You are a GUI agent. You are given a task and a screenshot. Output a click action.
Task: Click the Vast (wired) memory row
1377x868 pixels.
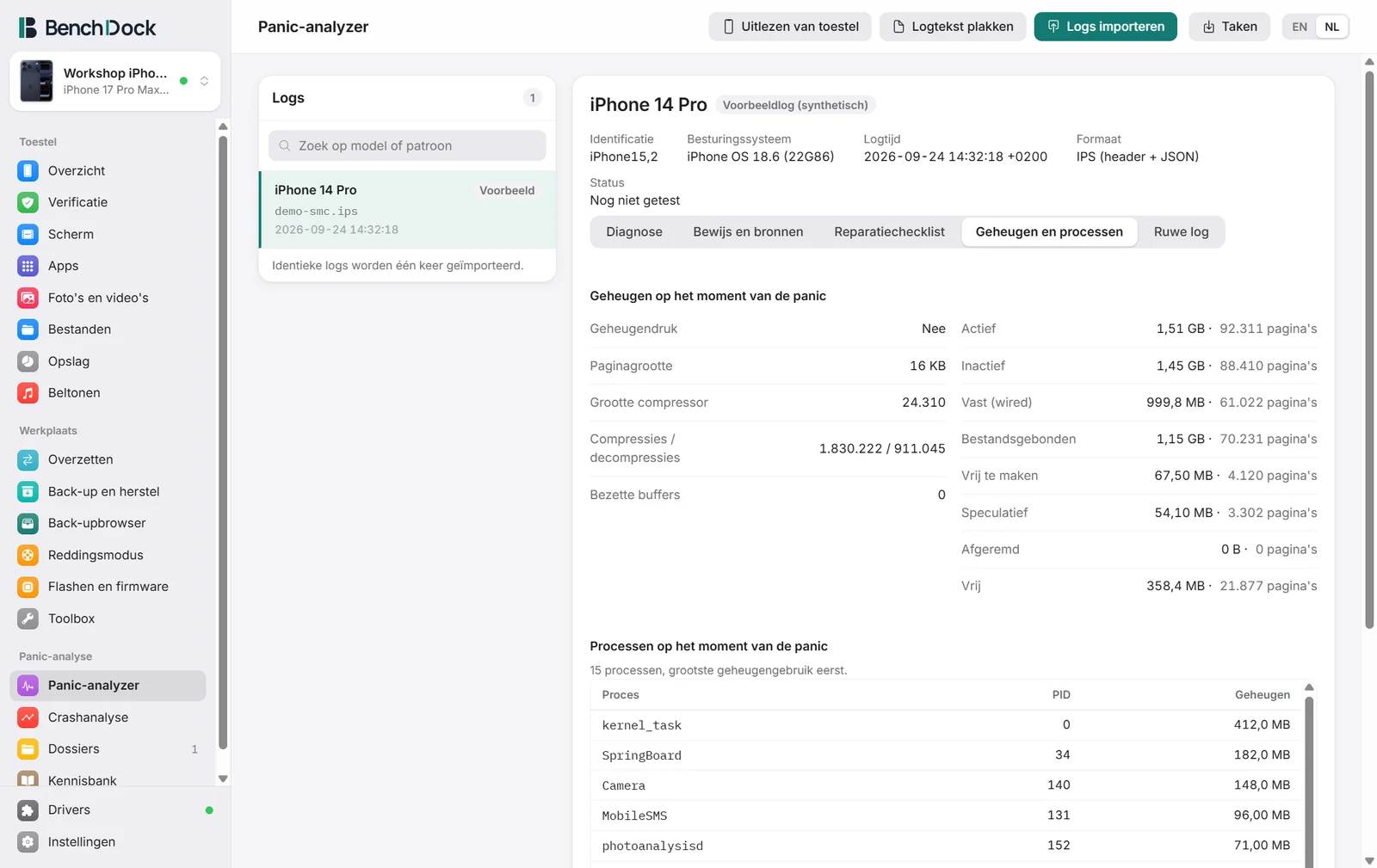(x=1139, y=403)
